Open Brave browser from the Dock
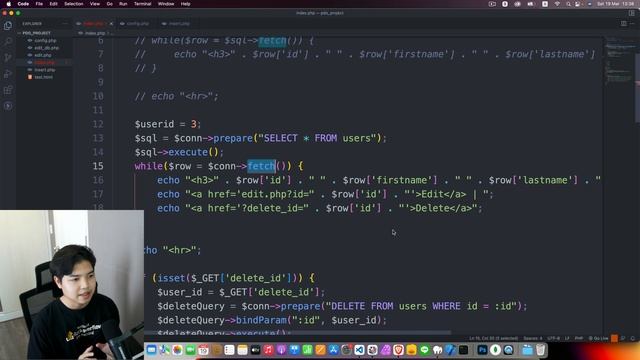The width and height of the screenshot is (640, 360). pyautogui.click(x=398, y=350)
